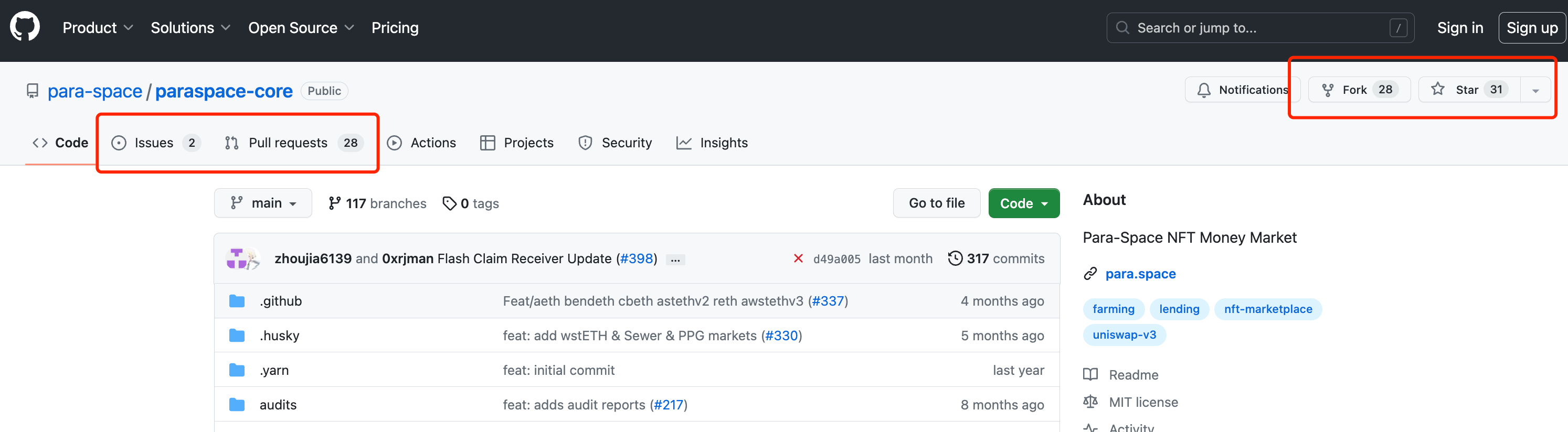Click the slash shortcut key icon in search

point(1398,28)
